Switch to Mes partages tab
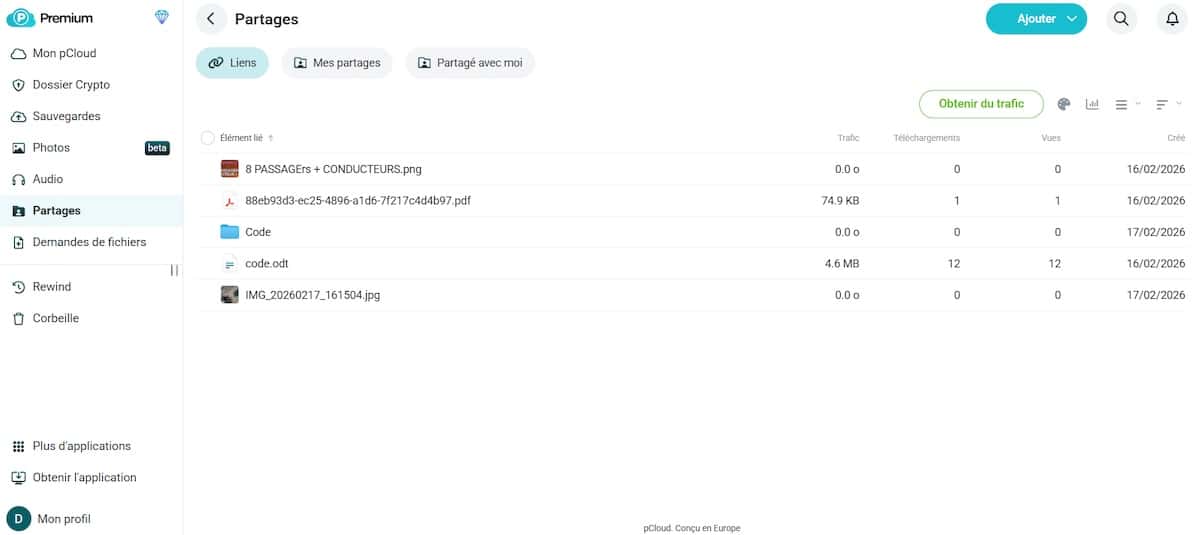 (x=337, y=63)
